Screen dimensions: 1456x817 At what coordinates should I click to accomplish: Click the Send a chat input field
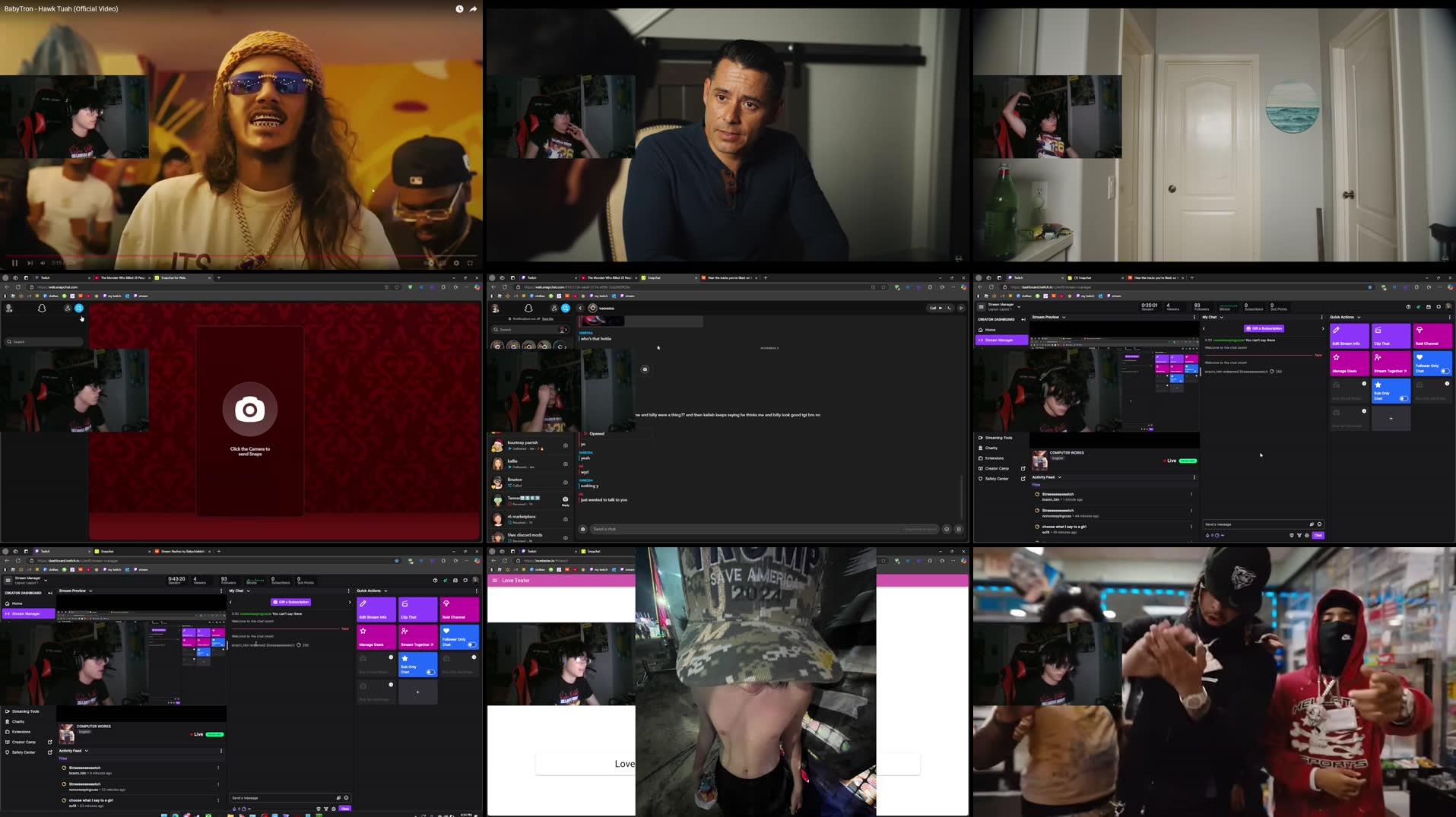[x=764, y=529]
